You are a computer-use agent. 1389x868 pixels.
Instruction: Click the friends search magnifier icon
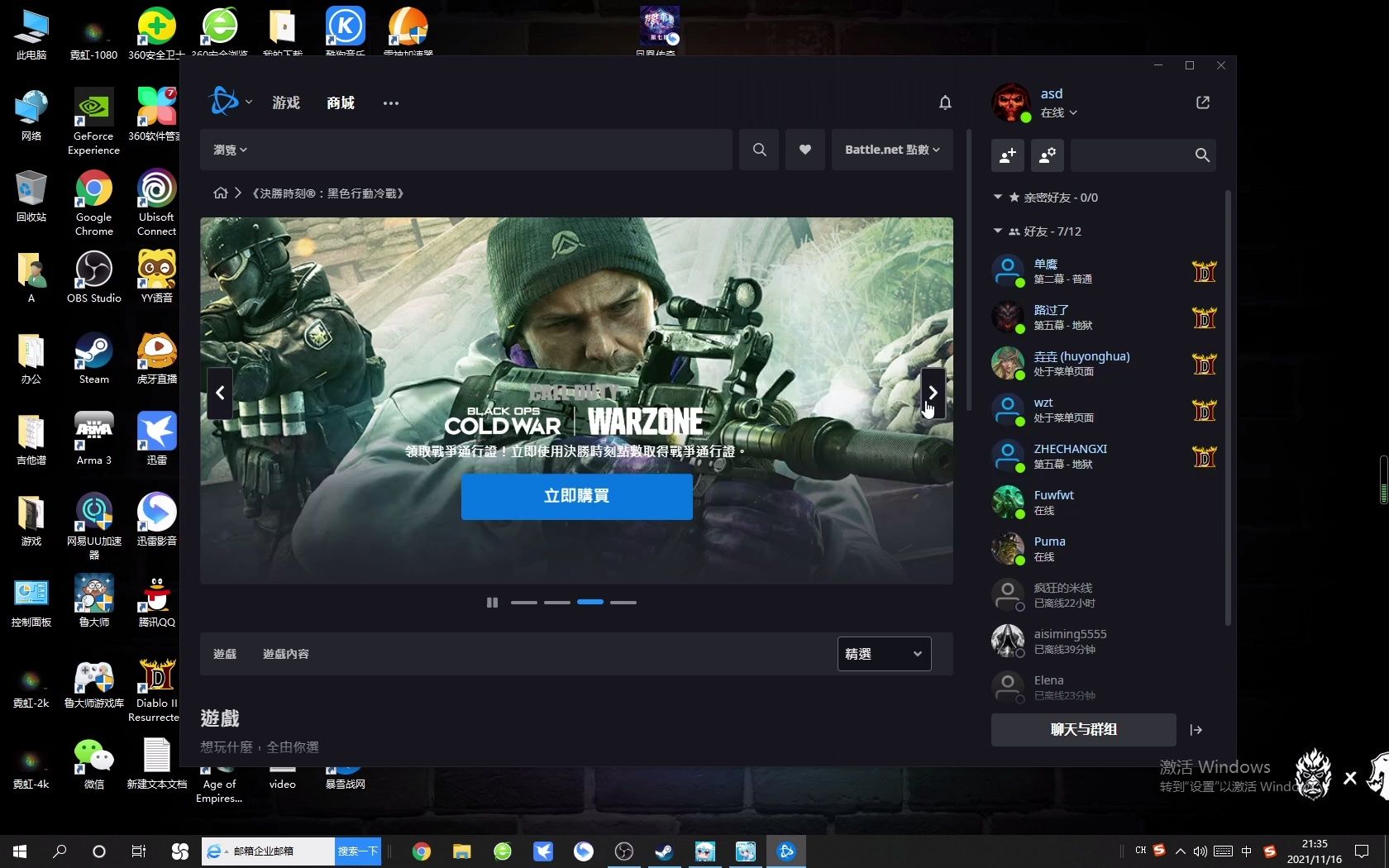1202,155
